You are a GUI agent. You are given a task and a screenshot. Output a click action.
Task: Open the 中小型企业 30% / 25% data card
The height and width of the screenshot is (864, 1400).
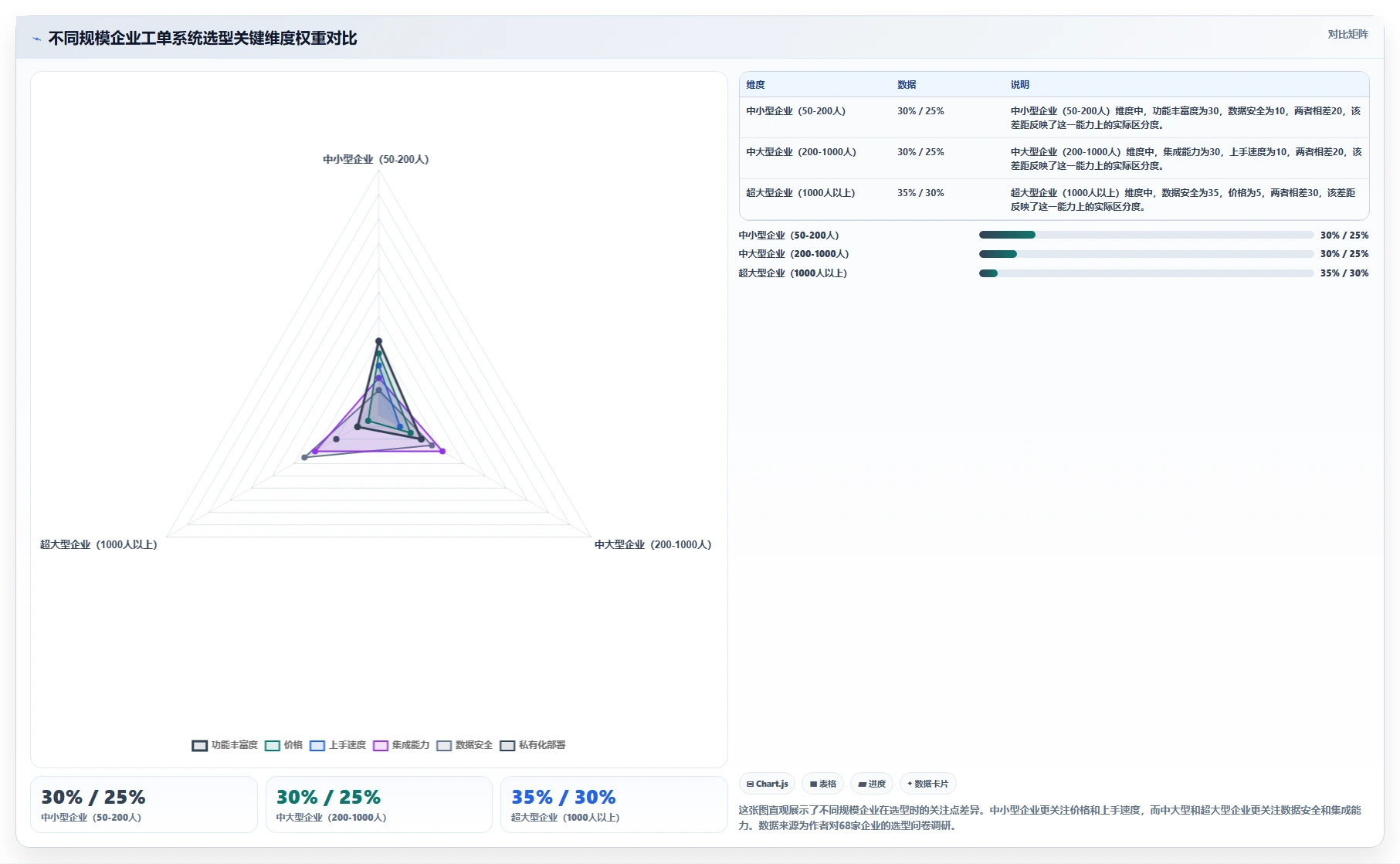pyautogui.click(x=144, y=805)
